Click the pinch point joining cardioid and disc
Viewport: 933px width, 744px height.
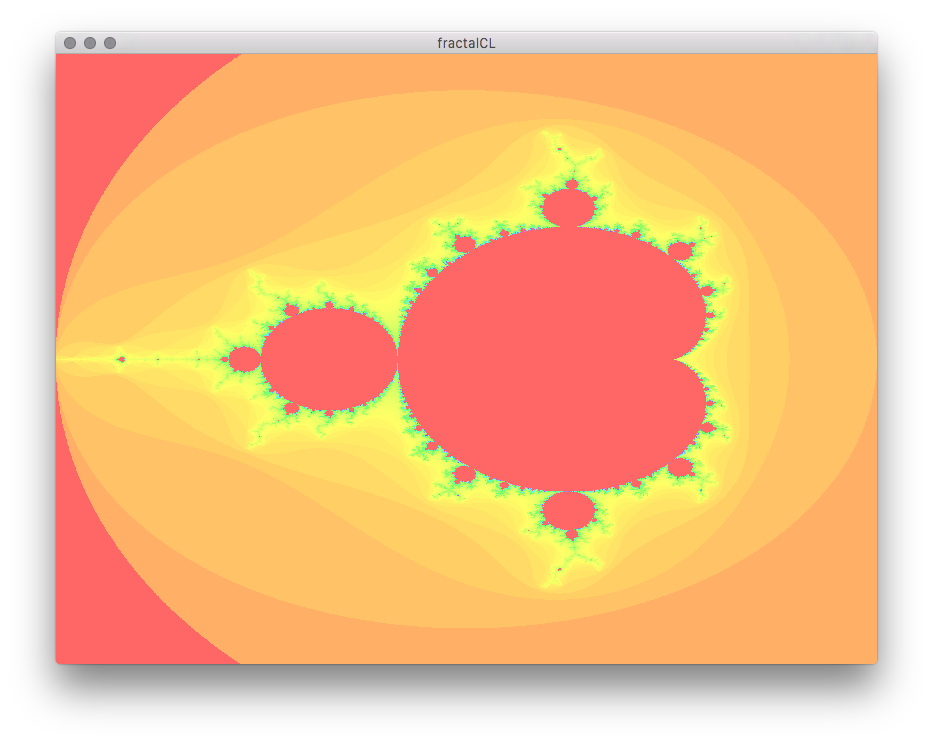pyautogui.click(x=398, y=359)
